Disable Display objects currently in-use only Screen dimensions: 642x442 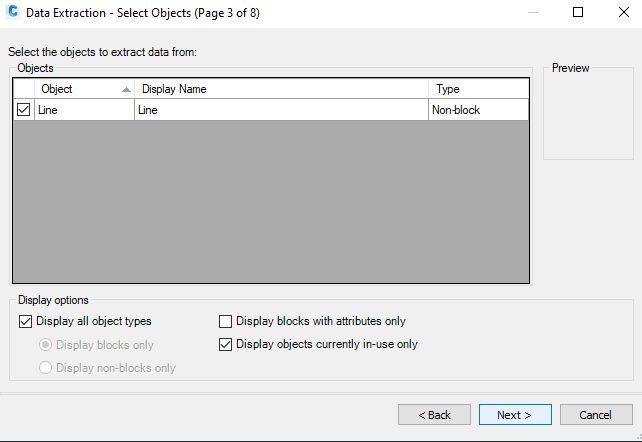(x=226, y=344)
